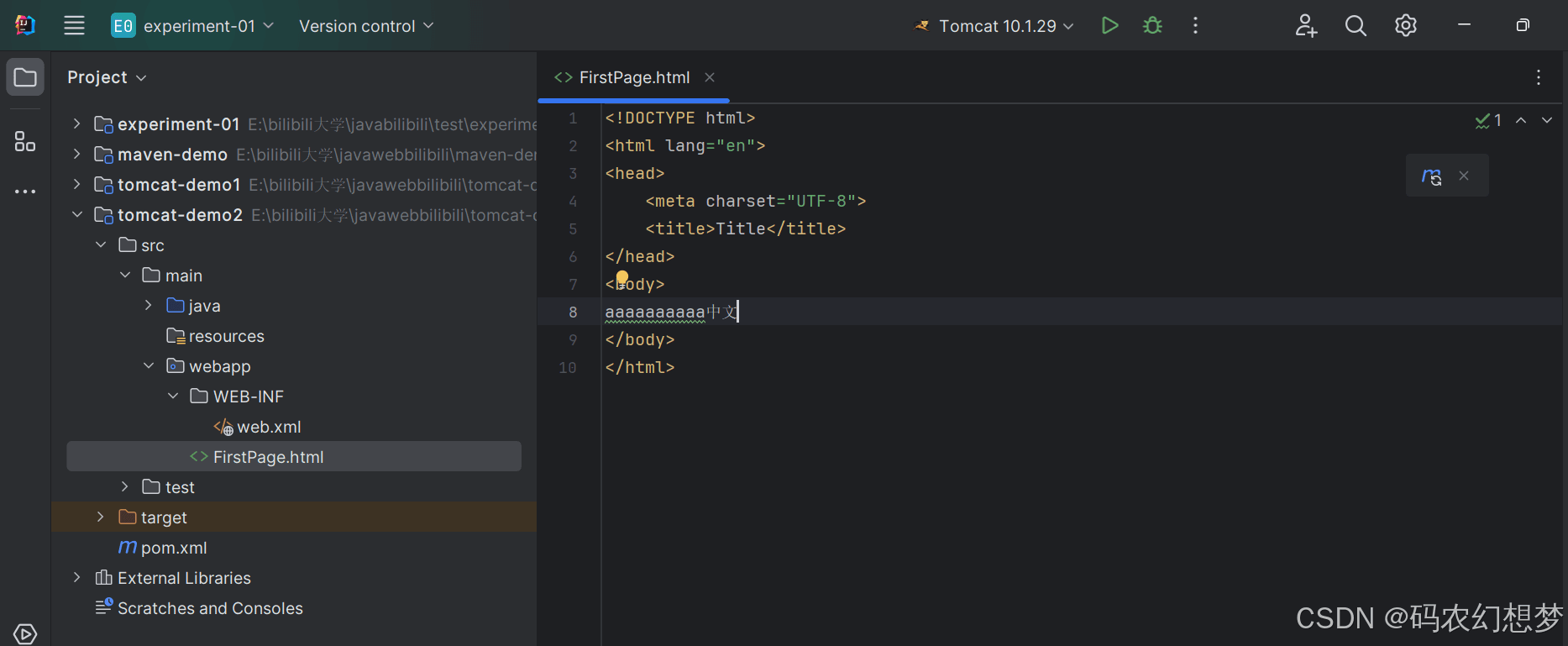Viewport: 1568px width, 646px height.
Task: Collapse the tomcat-demo2 module
Action: (77, 215)
